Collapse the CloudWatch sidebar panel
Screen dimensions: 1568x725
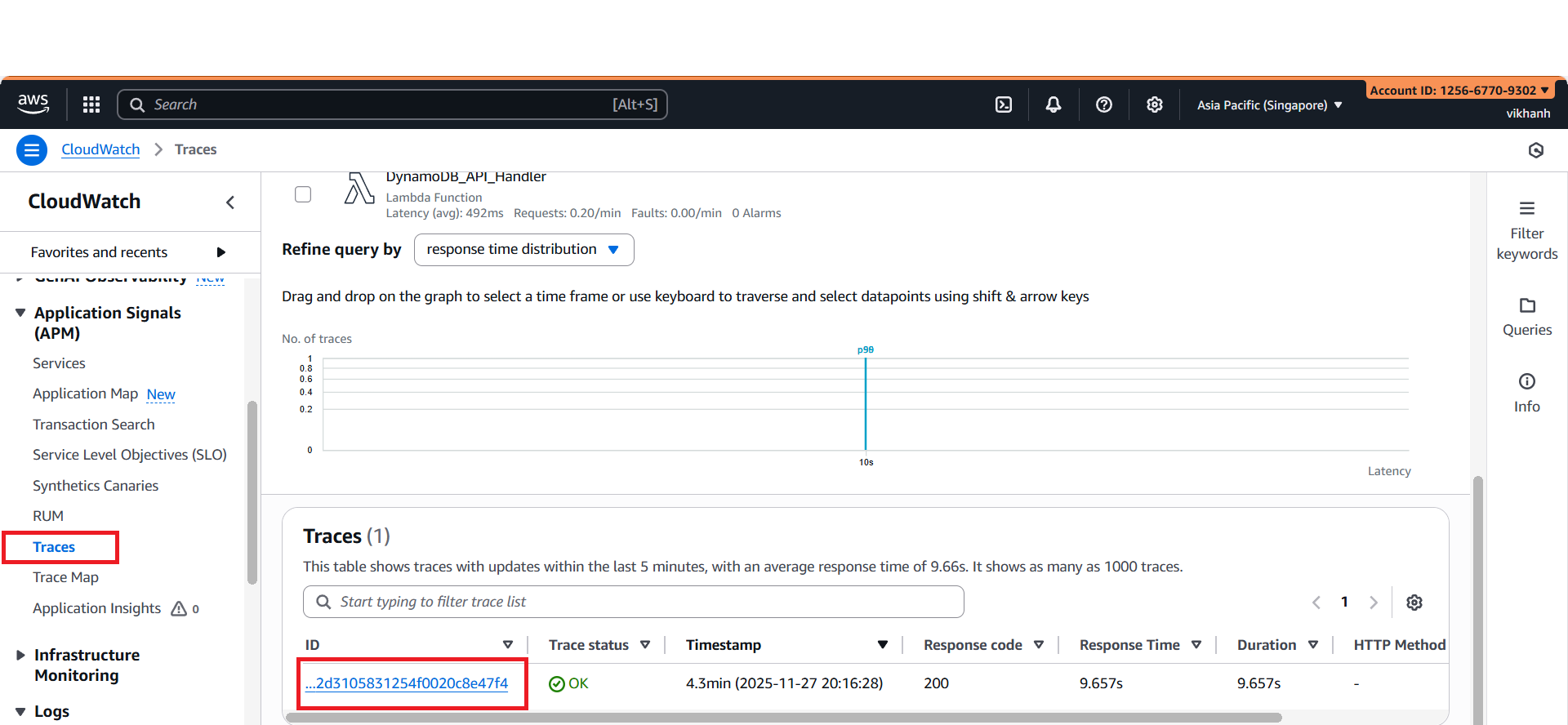tap(230, 202)
